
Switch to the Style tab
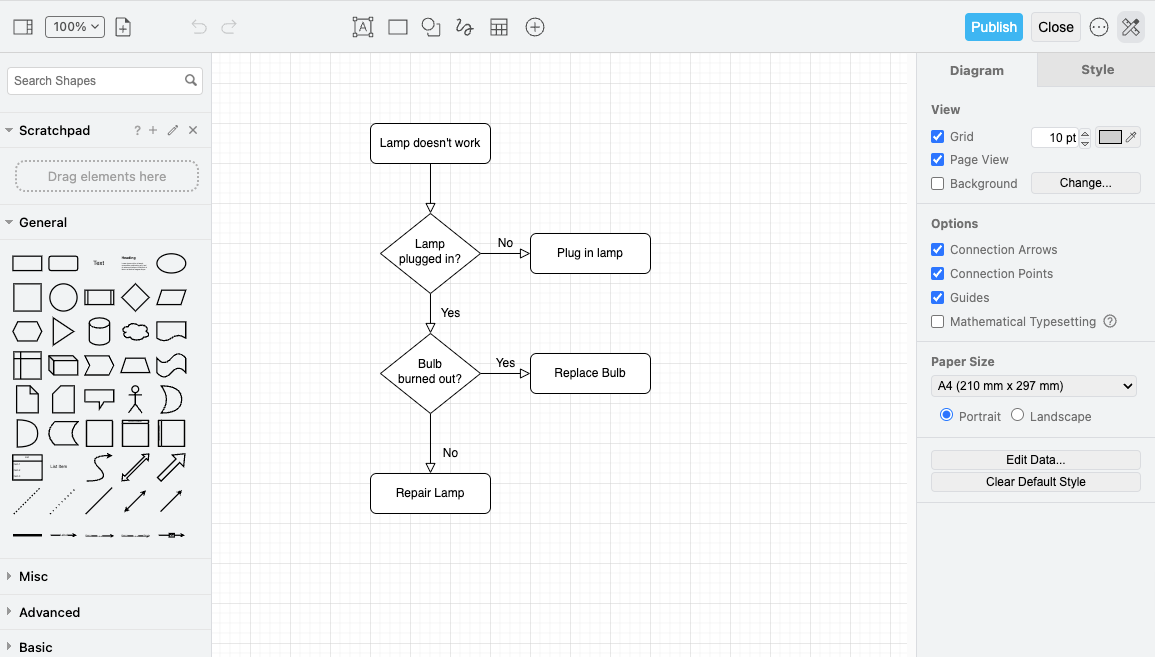point(1097,70)
